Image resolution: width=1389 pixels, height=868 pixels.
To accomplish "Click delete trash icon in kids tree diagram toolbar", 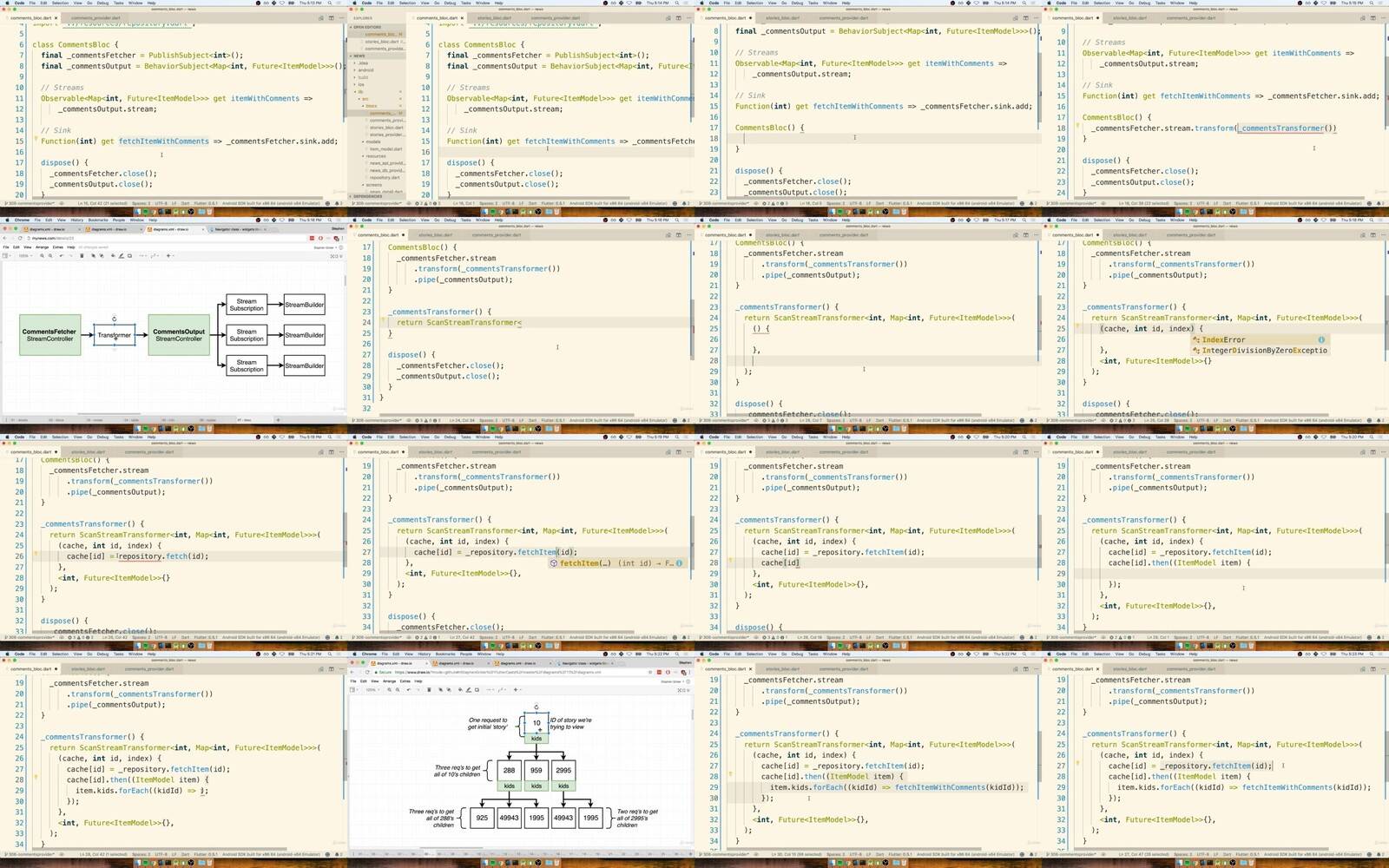I will [x=429, y=689].
